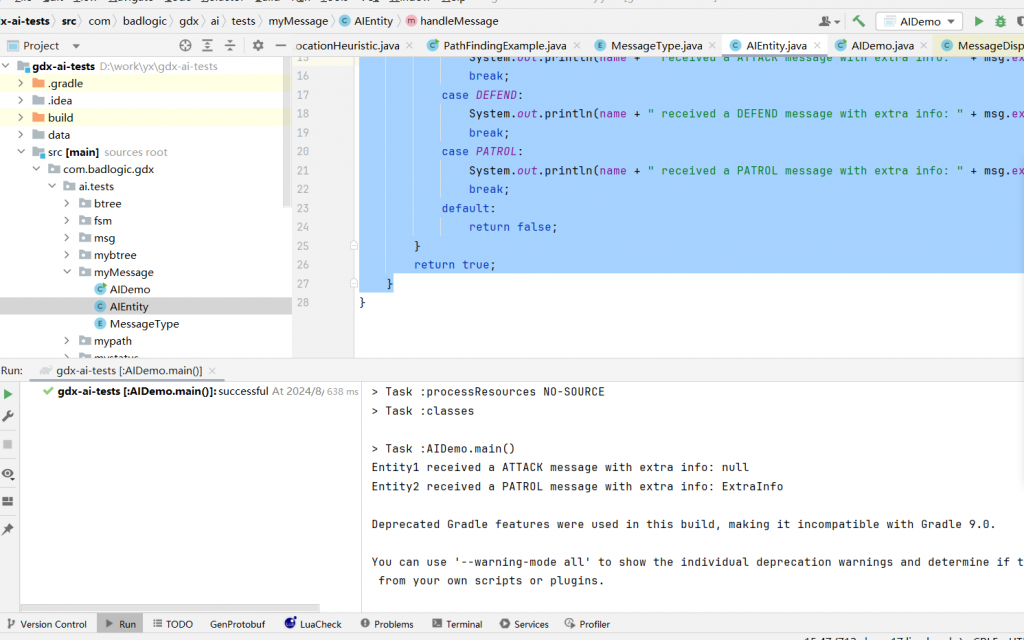The width and height of the screenshot is (1024, 640).
Task: Rerun using the Run panel's green arrow
Action: [8, 394]
